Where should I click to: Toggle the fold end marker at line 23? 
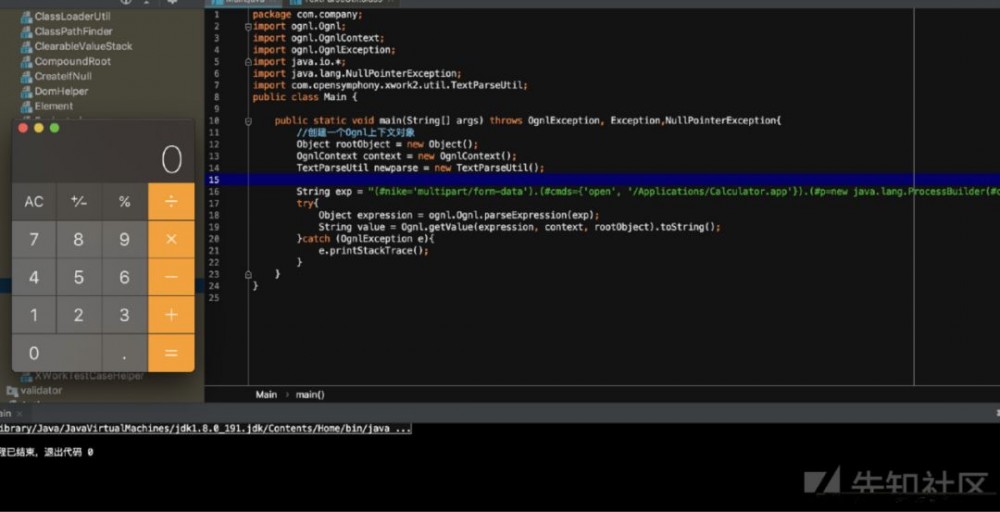tap(248, 274)
